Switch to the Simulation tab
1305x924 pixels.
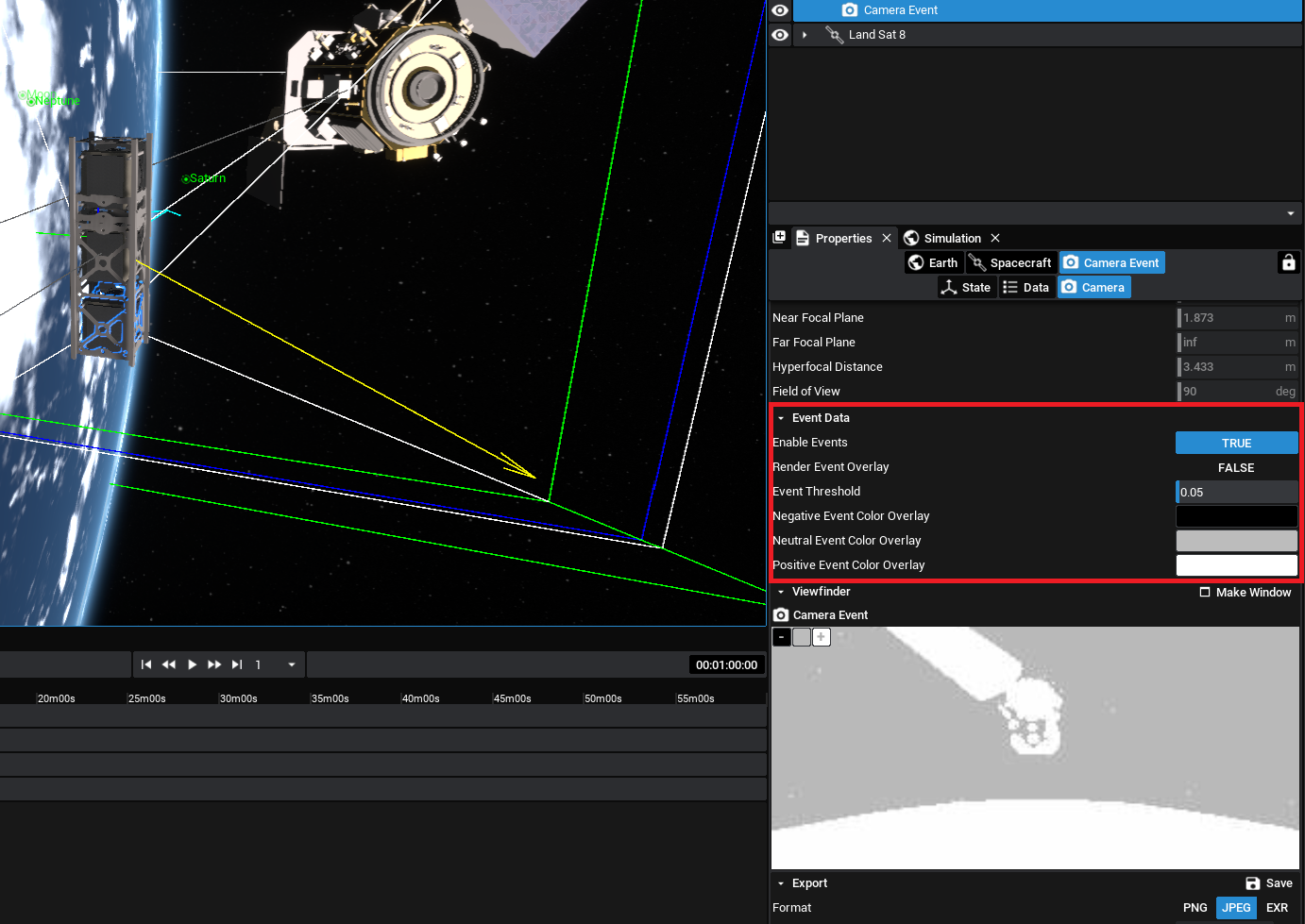(x=951, y=238)
